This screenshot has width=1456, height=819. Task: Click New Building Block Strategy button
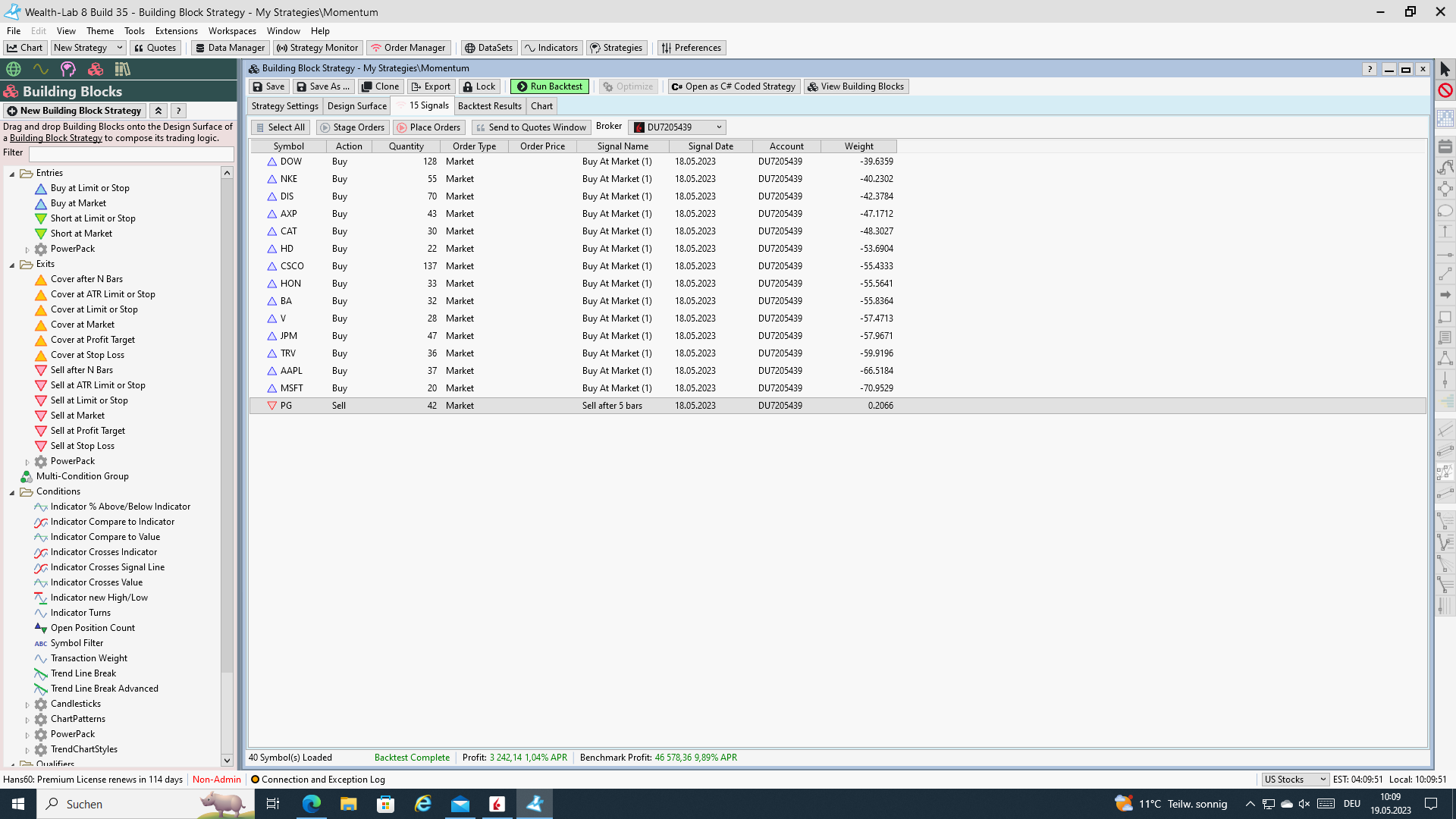74,111
